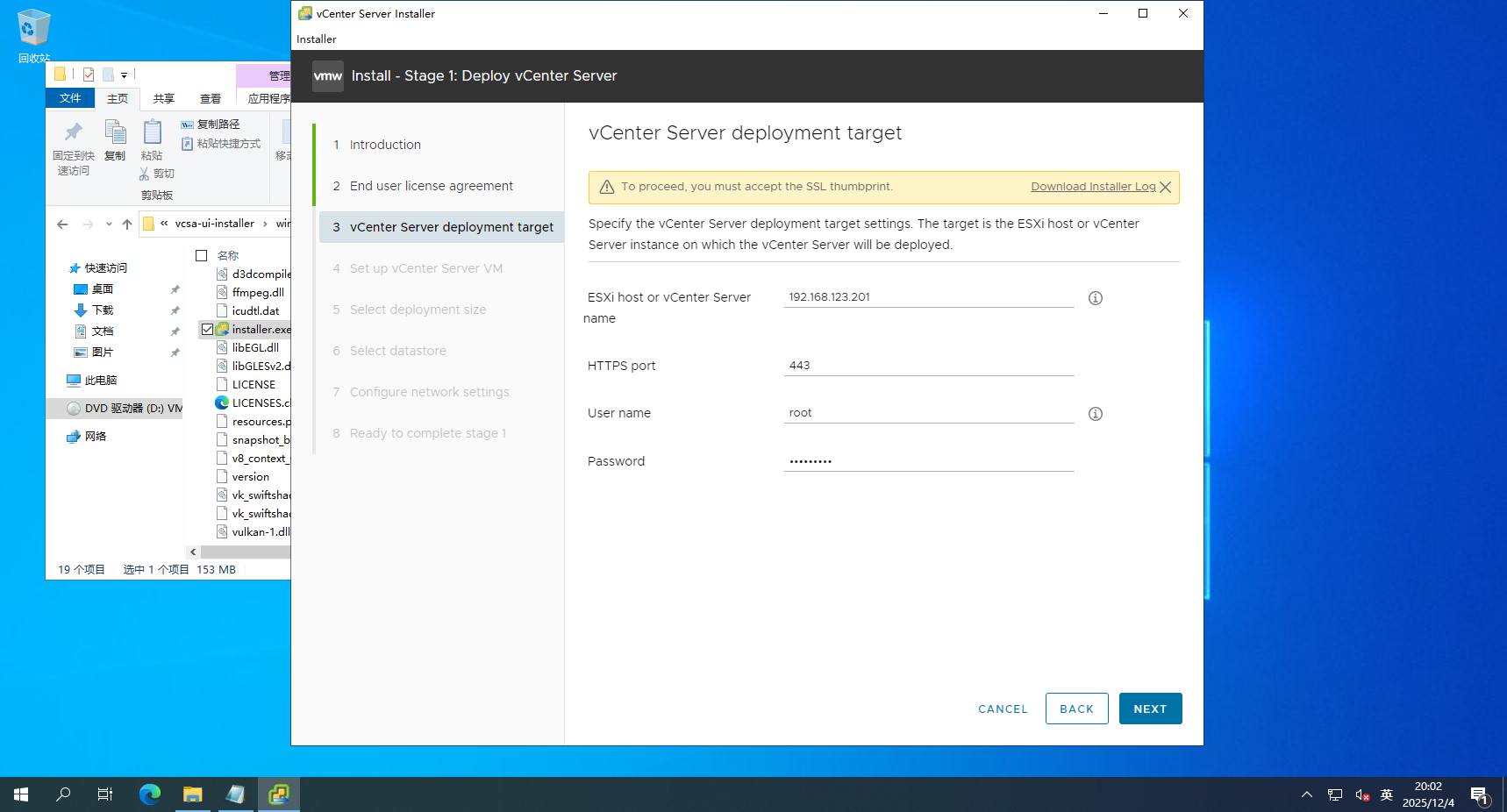
Task: Open the Recycle Bin on desktop
Action: [x=33, y=28]
